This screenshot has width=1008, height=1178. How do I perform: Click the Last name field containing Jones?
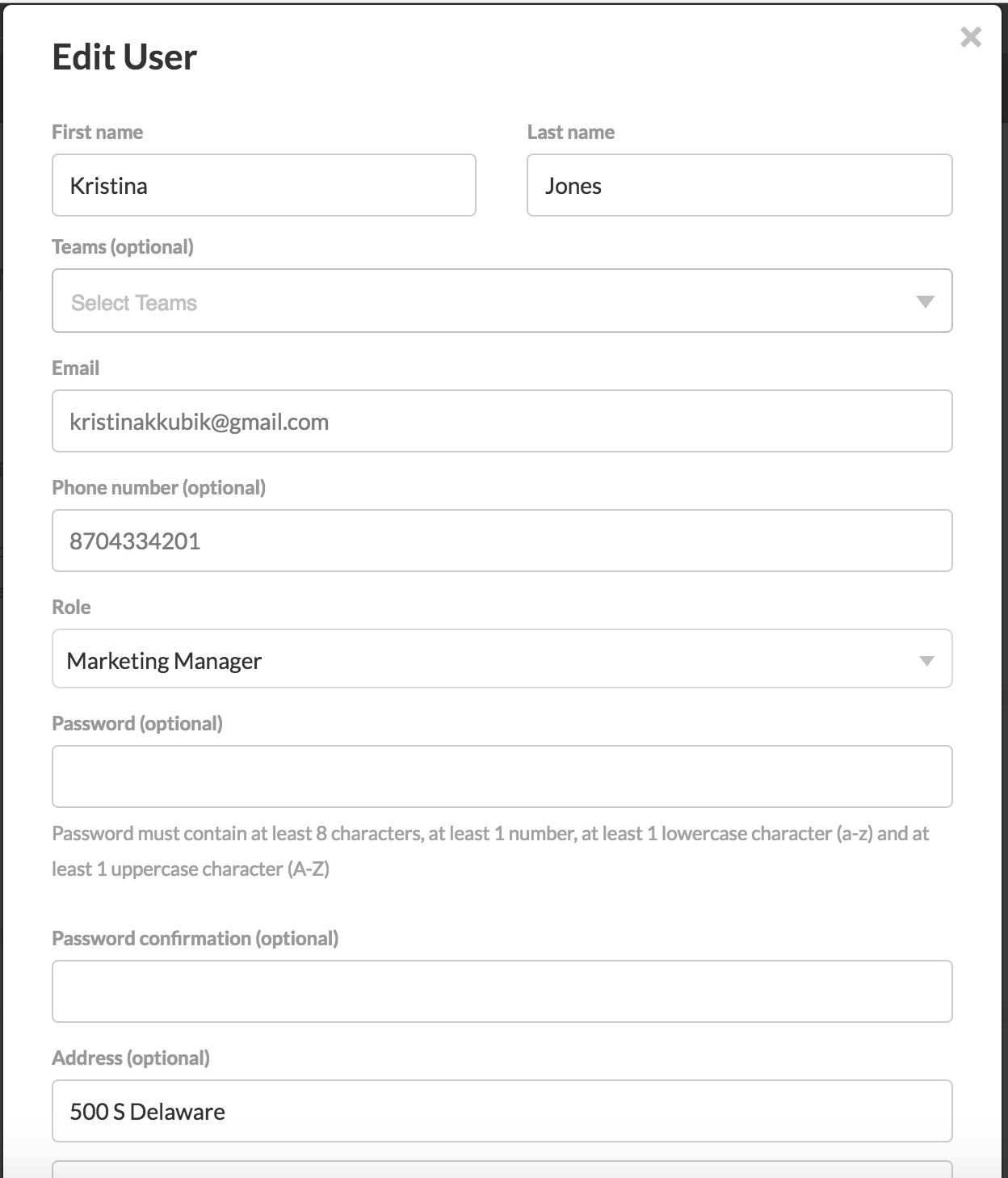(740, 185)
